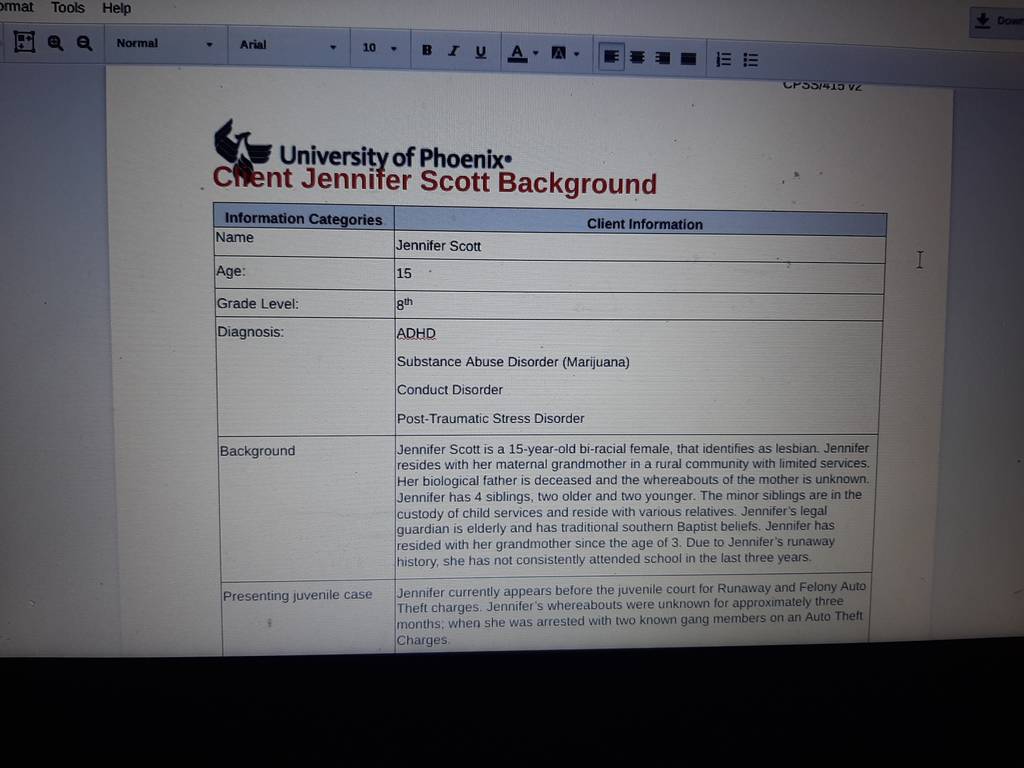Click the Information Categories column header
This screenshot has width=1024, height=768.
point(304,219)
